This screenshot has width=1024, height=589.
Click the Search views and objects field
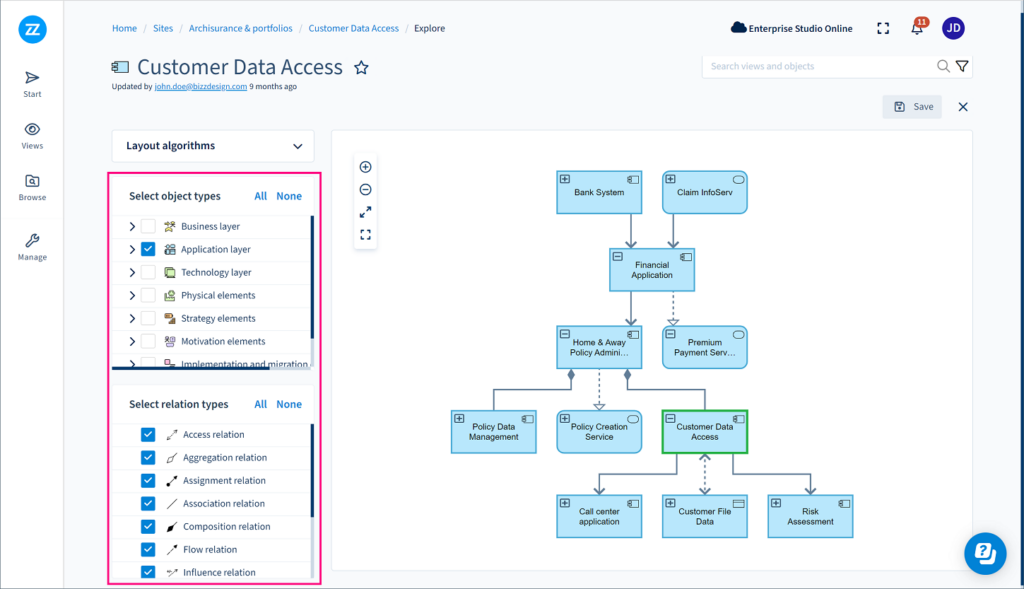tap(820, 66)
